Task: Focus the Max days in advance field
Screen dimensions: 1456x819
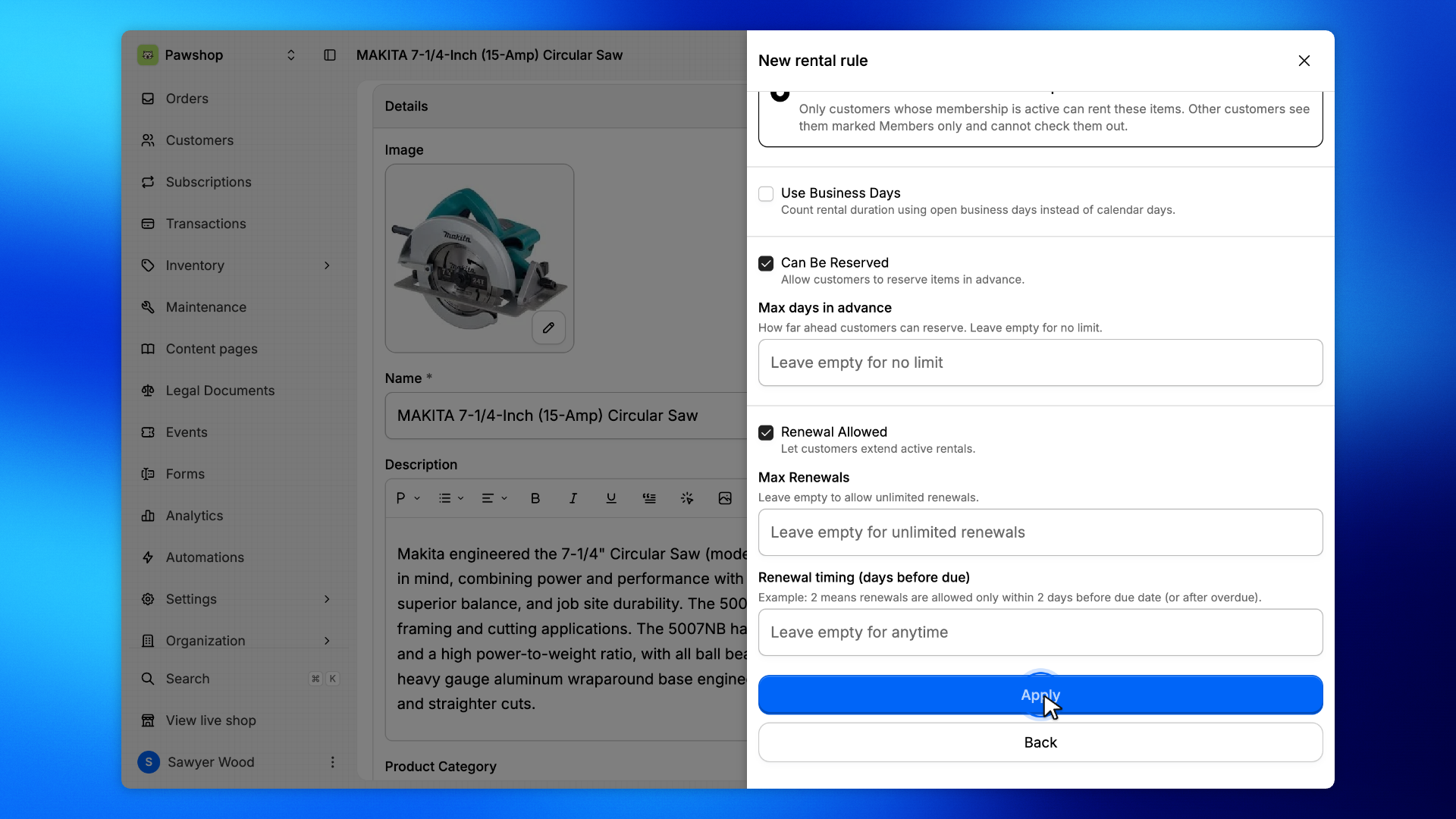Action: coord(1040,362)
